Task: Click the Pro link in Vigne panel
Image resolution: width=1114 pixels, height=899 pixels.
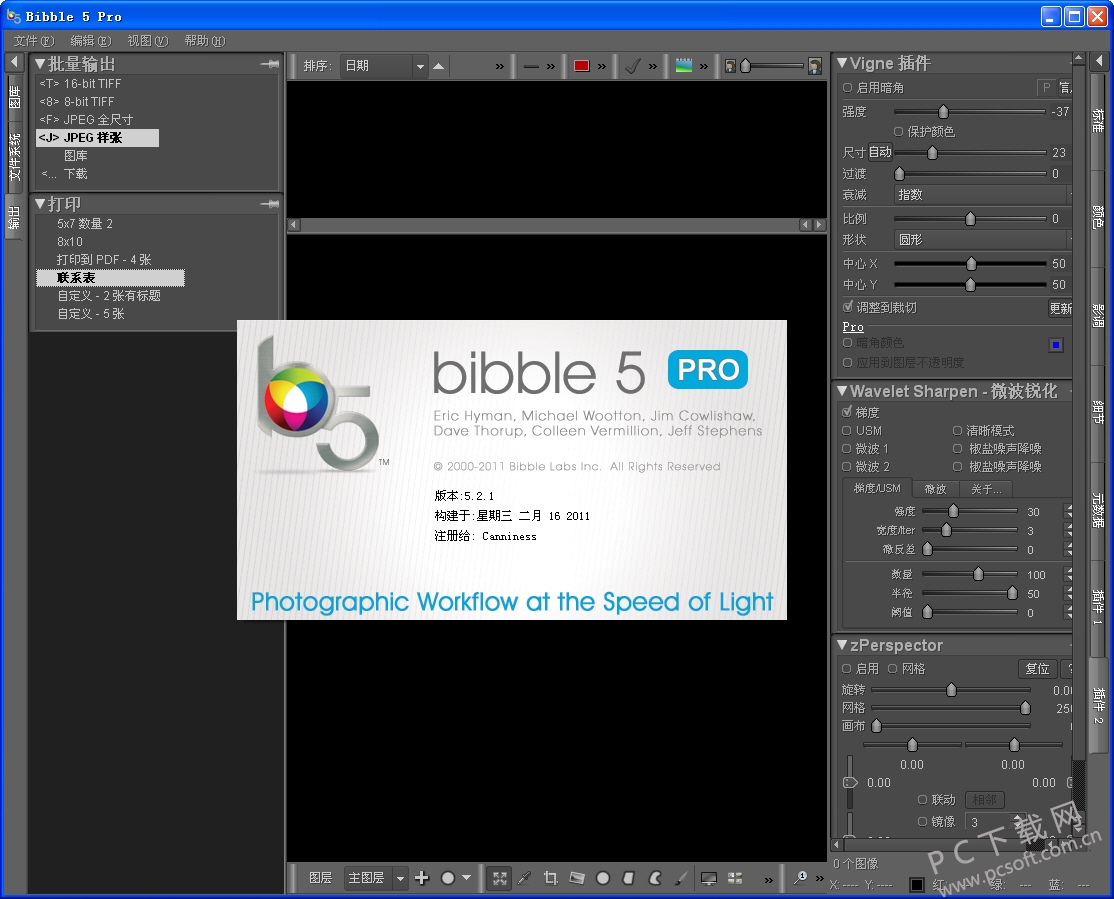Action: click(x=853, y=327)
